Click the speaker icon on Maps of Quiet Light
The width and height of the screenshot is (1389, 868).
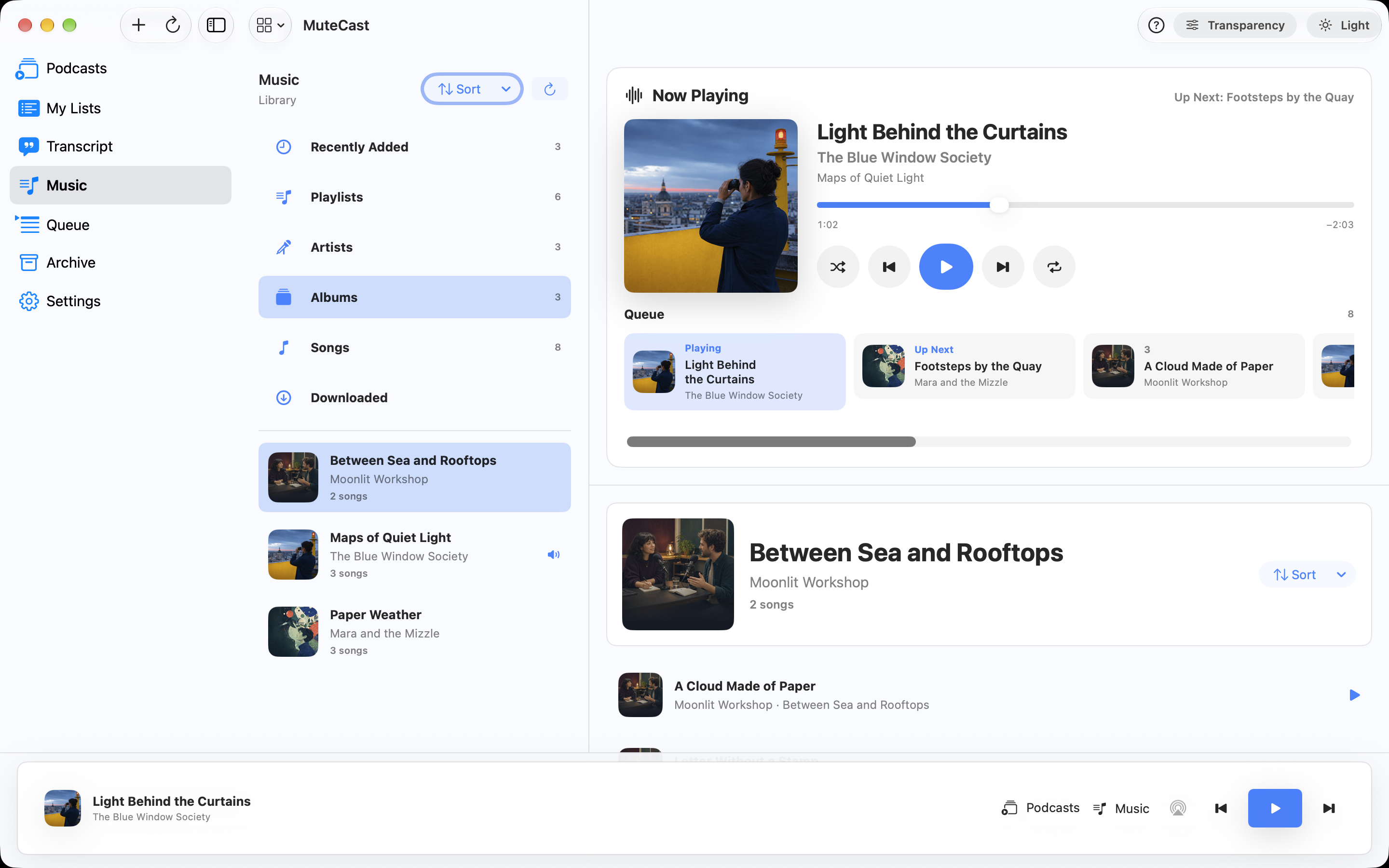(x=553, y=555)
